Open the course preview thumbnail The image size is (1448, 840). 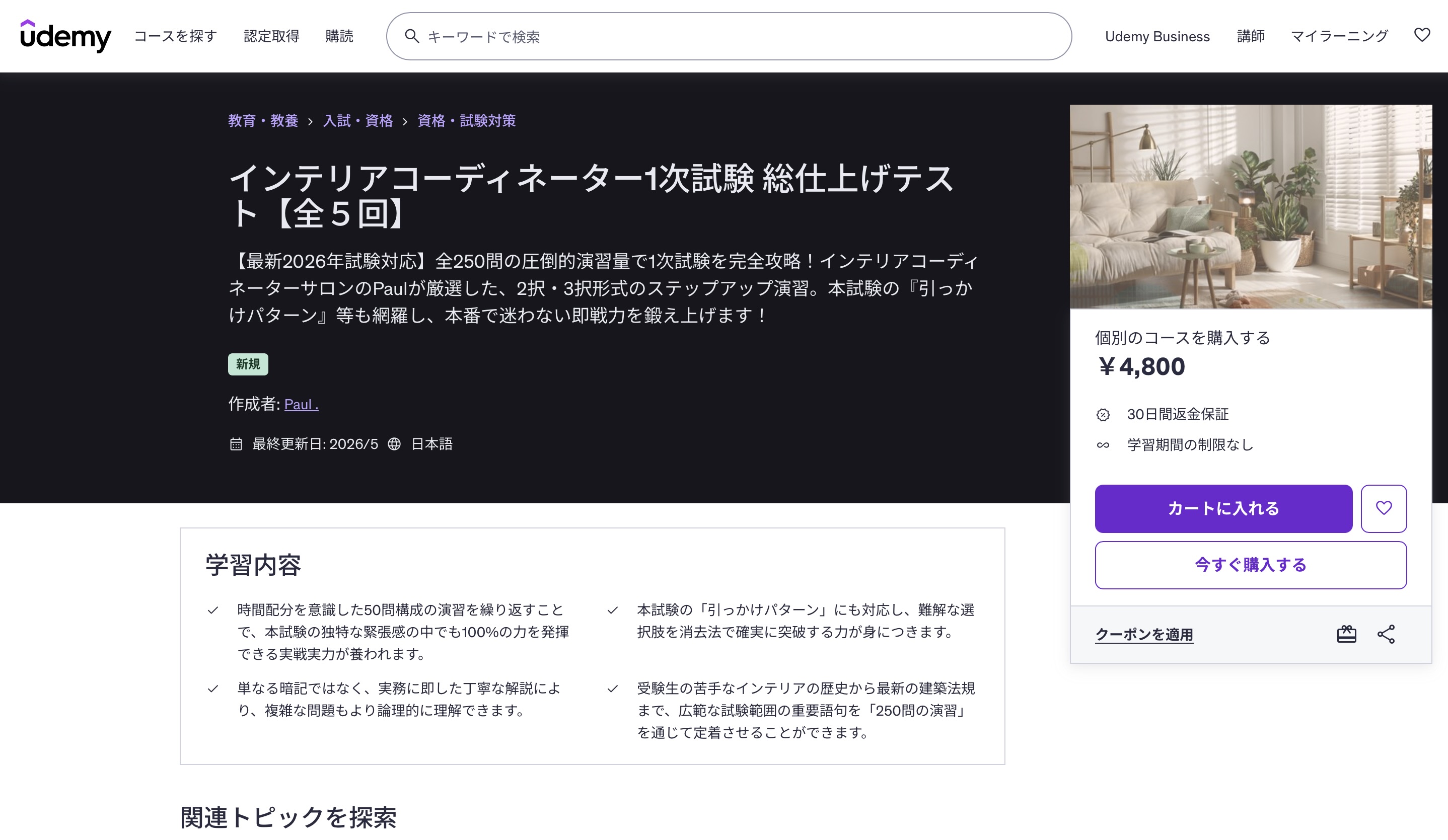pyautogui.click(x=1250, y=206)
